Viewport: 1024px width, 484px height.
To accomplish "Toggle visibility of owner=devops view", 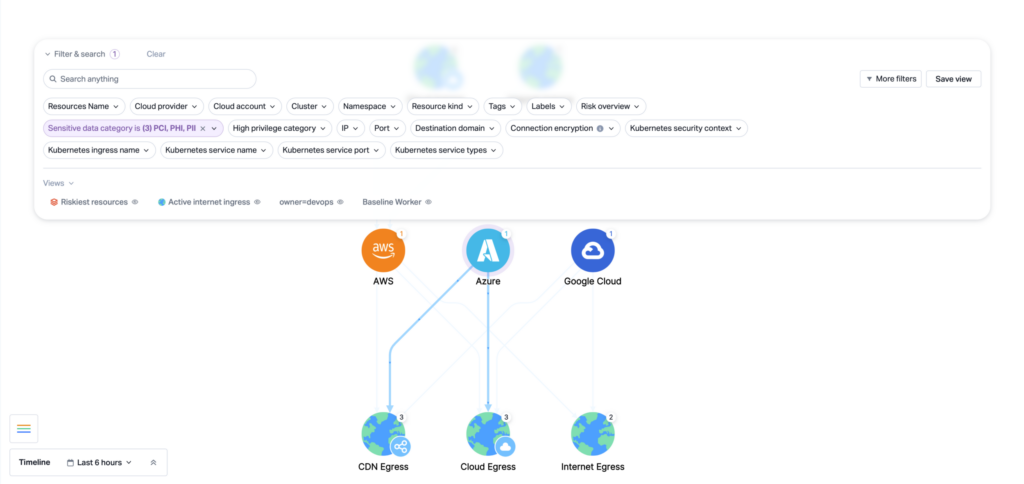I will (x=340, y=202).
